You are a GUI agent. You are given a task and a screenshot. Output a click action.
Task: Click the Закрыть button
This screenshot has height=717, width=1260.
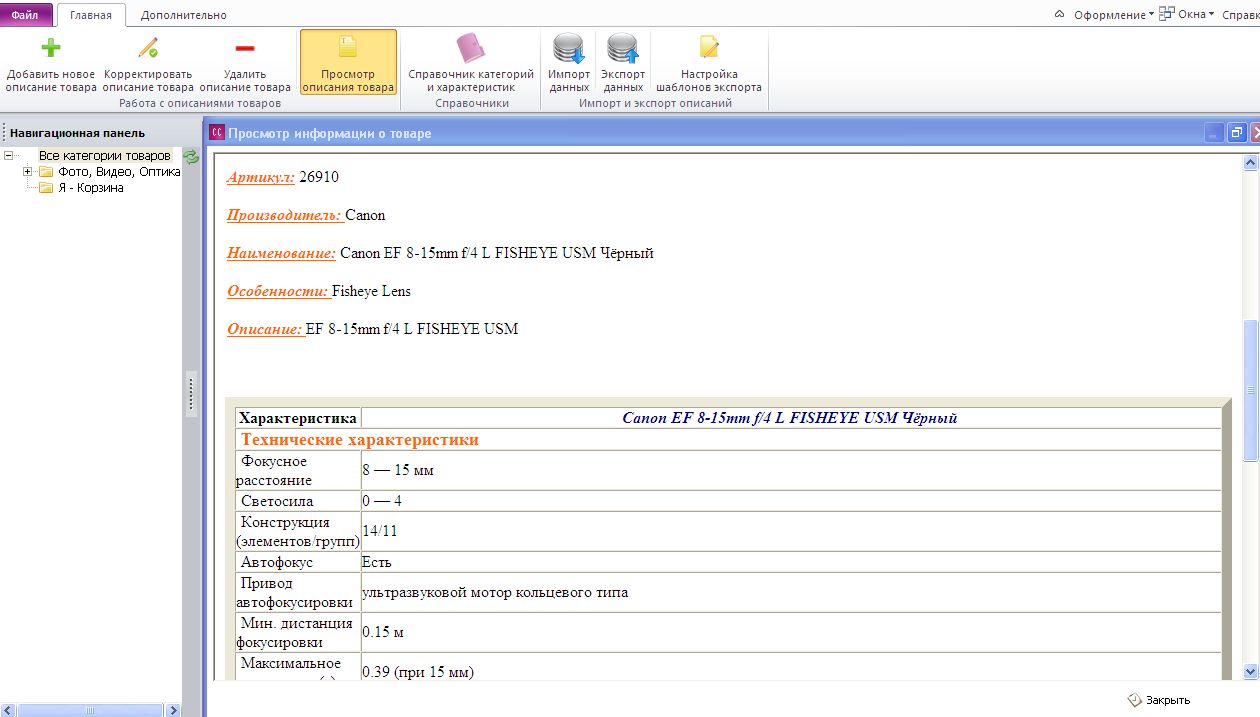pyautogui.click(x=1159, y=700)
